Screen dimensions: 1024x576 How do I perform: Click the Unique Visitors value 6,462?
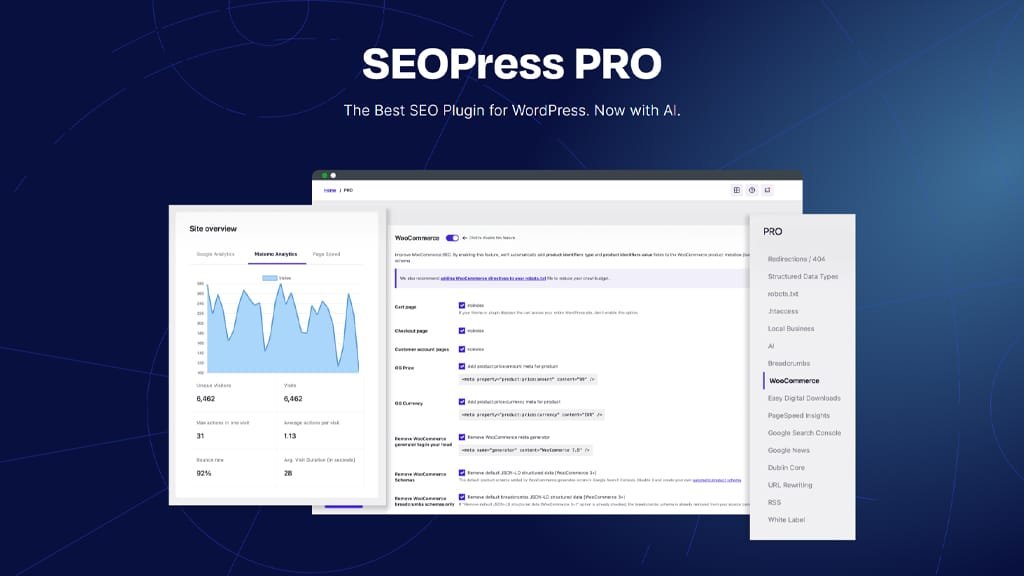tap(206, 398)
